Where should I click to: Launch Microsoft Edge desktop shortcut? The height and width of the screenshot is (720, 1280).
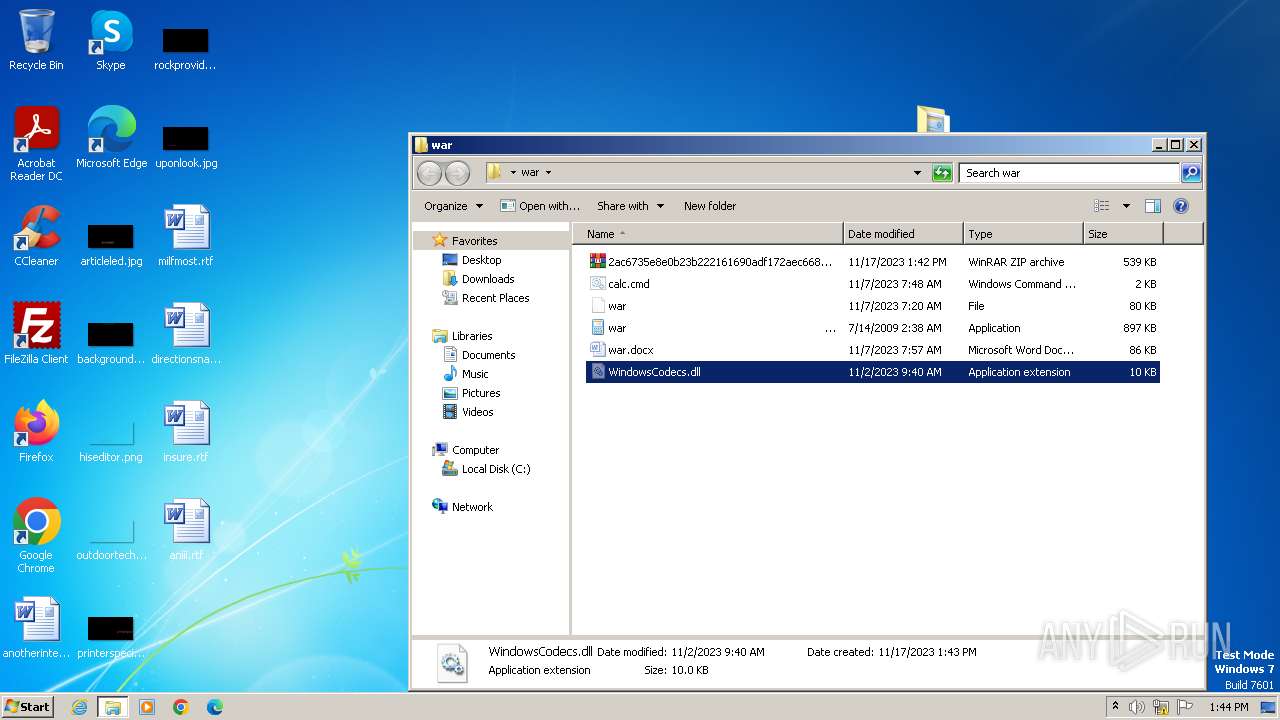[111, 138]
